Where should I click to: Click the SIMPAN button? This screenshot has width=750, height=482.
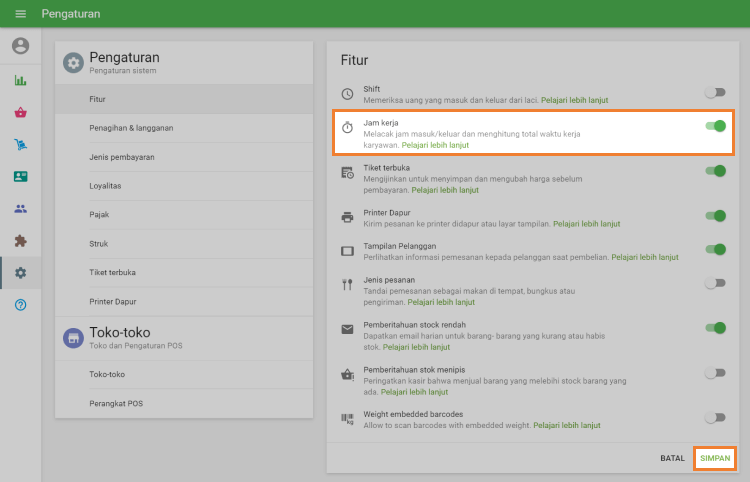(715, 458)
